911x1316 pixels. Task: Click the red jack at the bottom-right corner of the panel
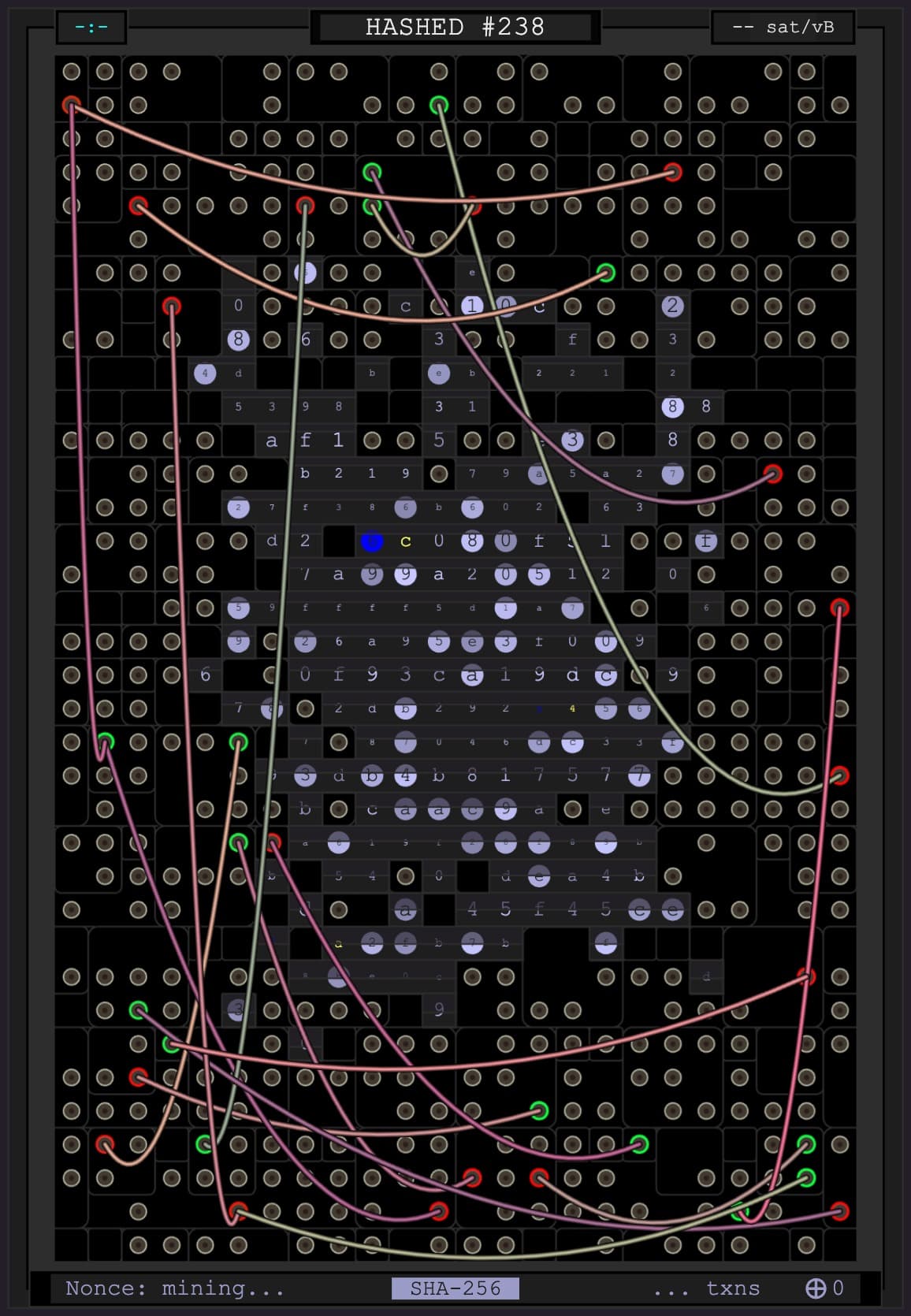[x=840, y=1211]
